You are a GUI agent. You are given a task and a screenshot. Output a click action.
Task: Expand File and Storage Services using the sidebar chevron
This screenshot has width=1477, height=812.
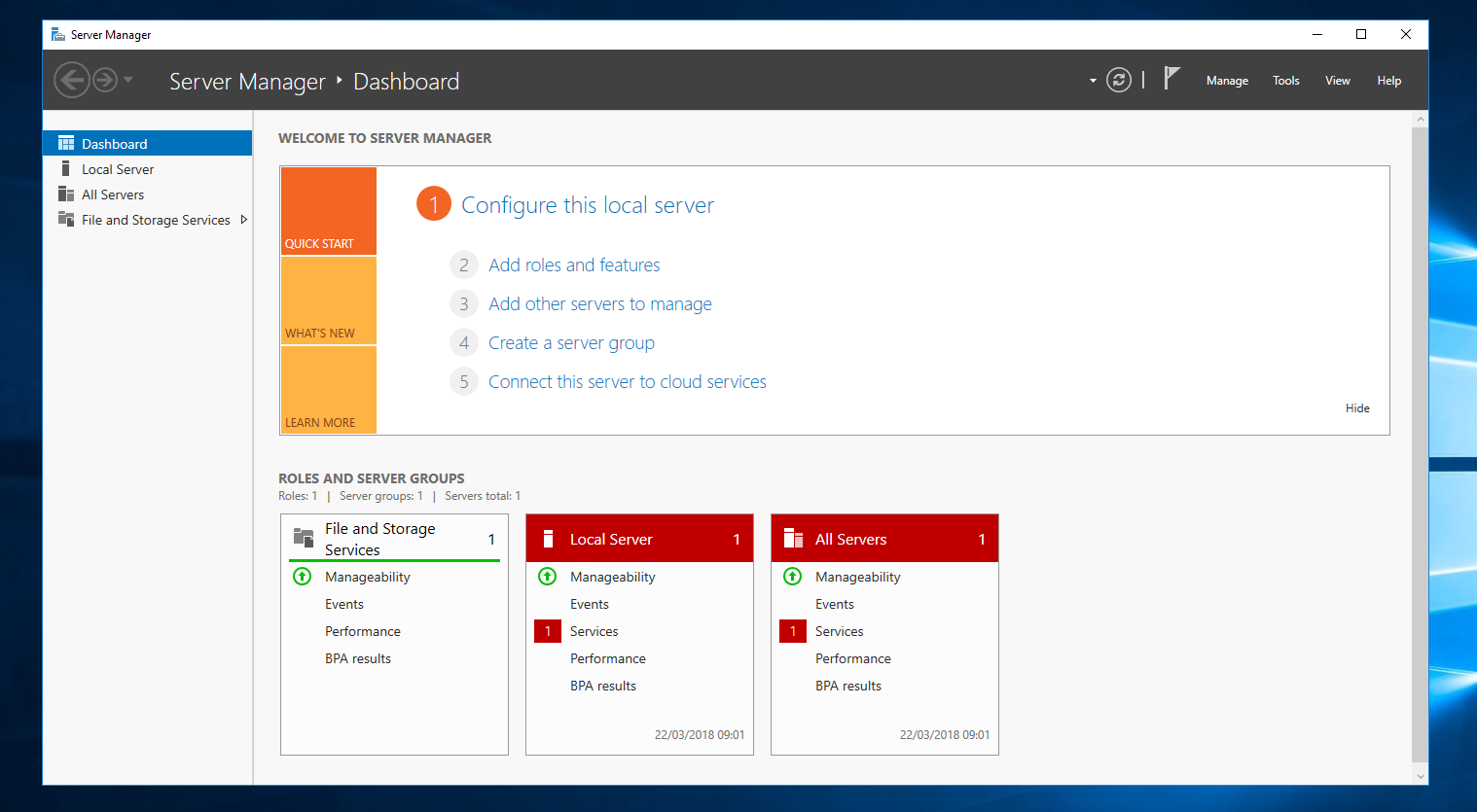tap(244, 220)
